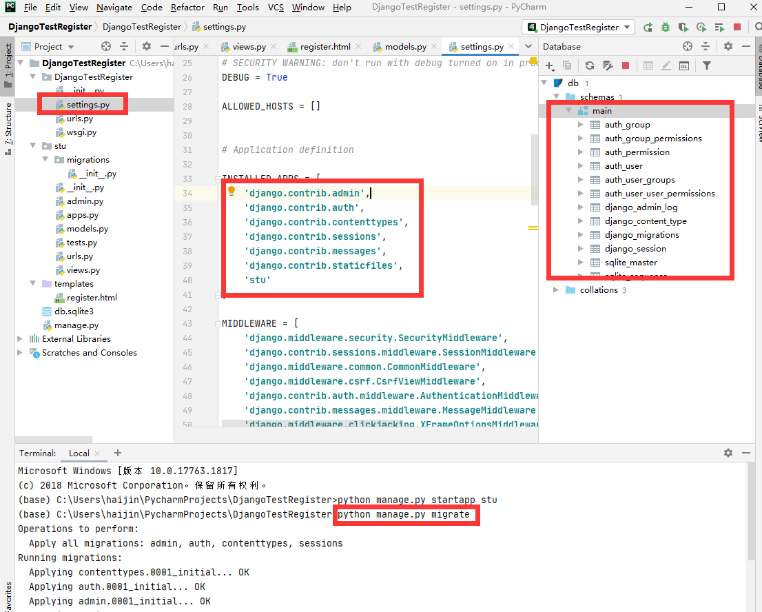Click the Filter funnel icon in Database panel
762x612 pixels.
pos(707,66)
